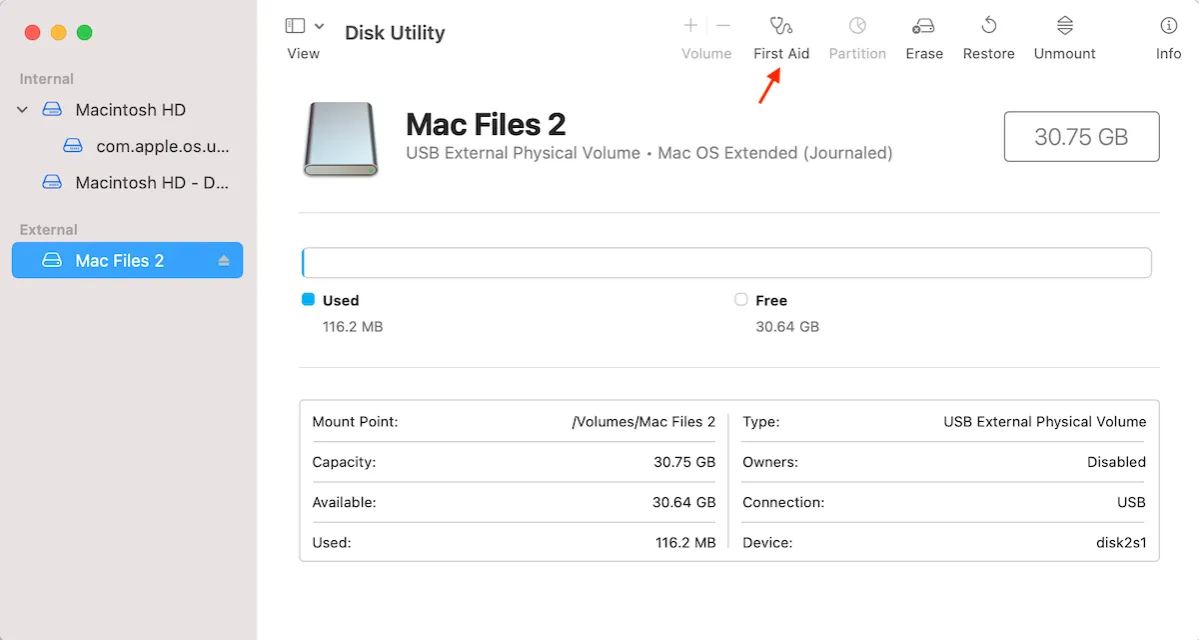1199x640 pixels.
Task: Click the Restore arrow icon
Action: click(989, 25)
